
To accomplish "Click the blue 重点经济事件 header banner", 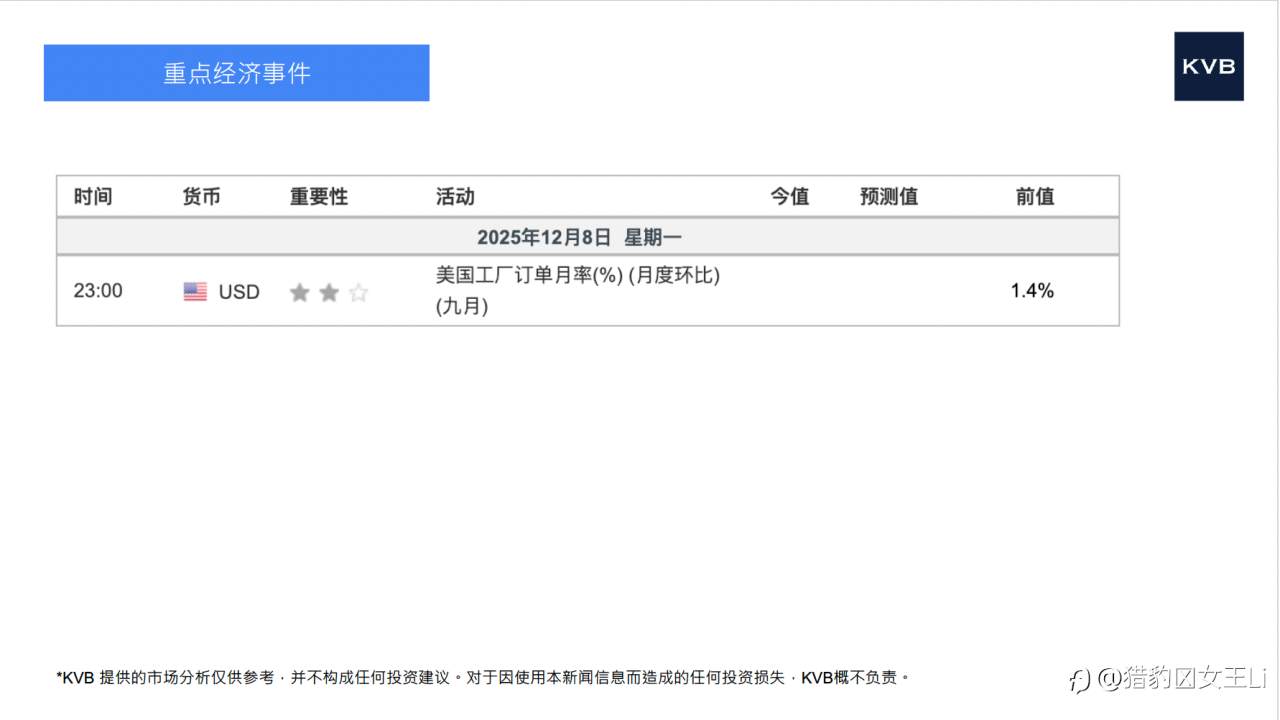I will point(236,72).
